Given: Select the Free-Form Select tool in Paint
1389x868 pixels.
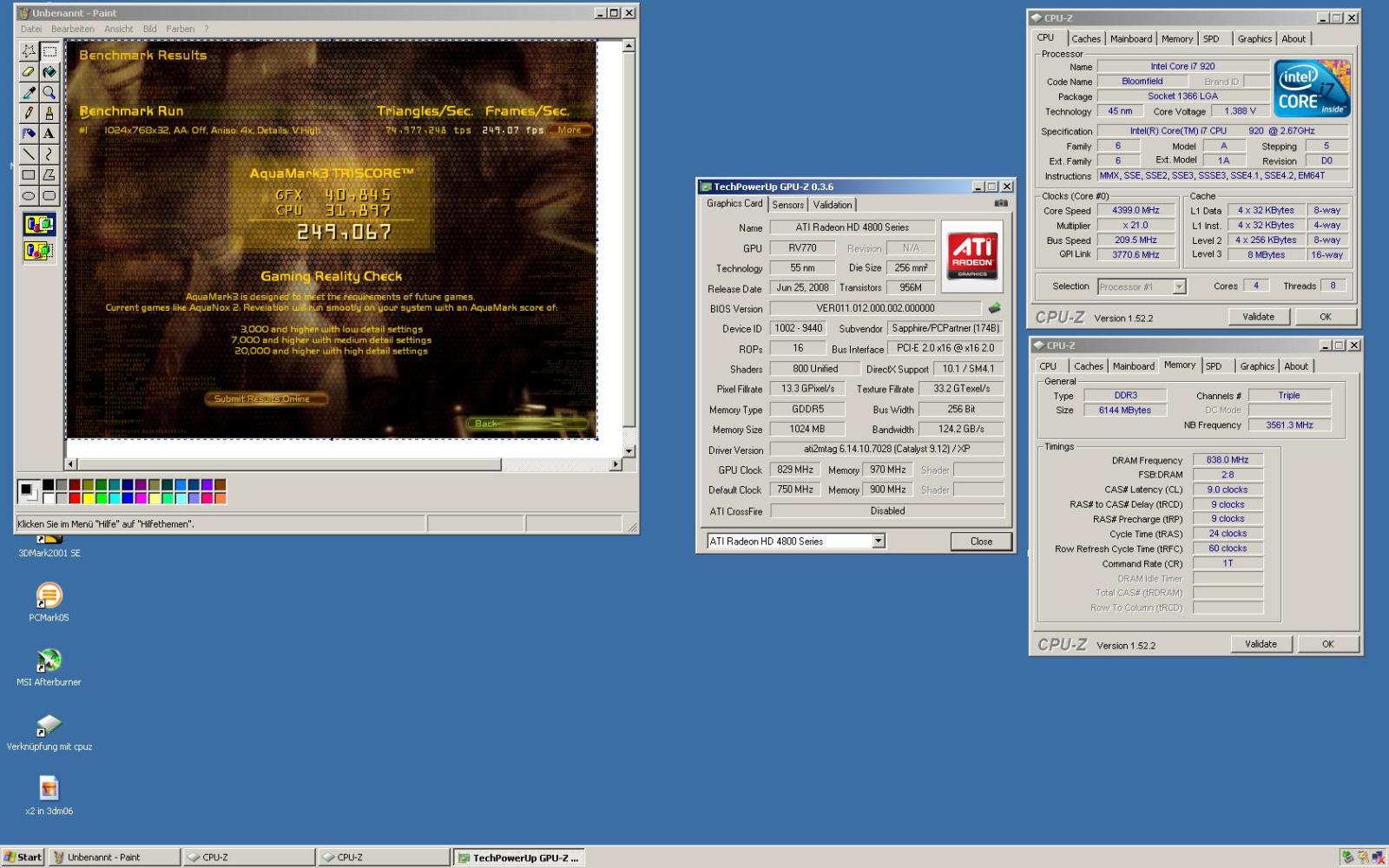Looking at the screenshot, I should pos(29,51).
